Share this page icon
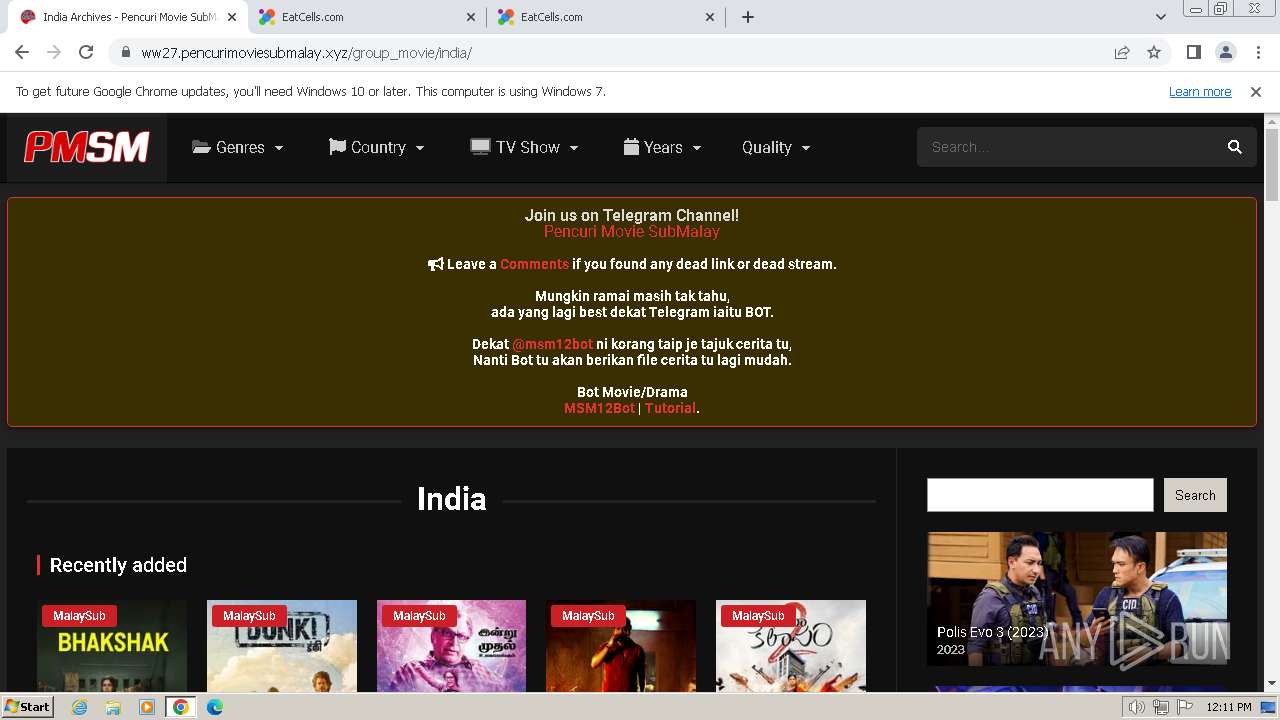This screenshot has height=720, width=1280. point(1122,53)
